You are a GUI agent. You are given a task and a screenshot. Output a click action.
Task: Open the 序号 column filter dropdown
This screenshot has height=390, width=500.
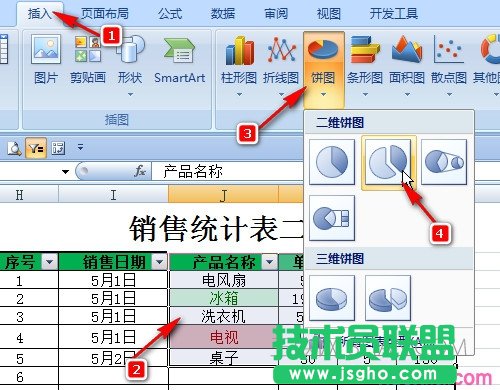tap(49, 262)
